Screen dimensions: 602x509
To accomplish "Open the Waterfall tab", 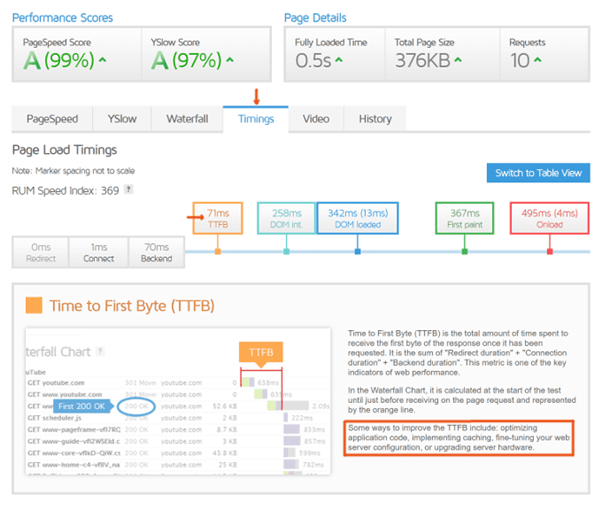I will (x=188, y=119).
